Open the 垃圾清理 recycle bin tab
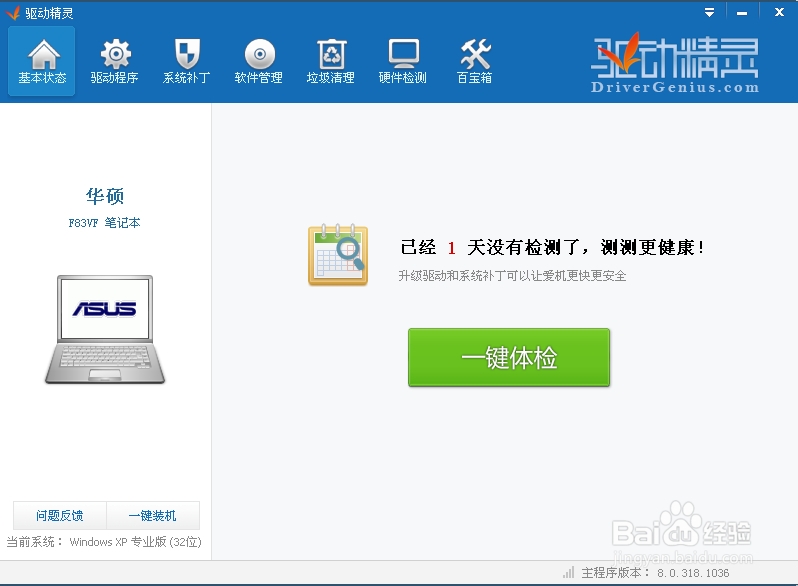This screenshot has width=798, height=586. click(331, 61)
